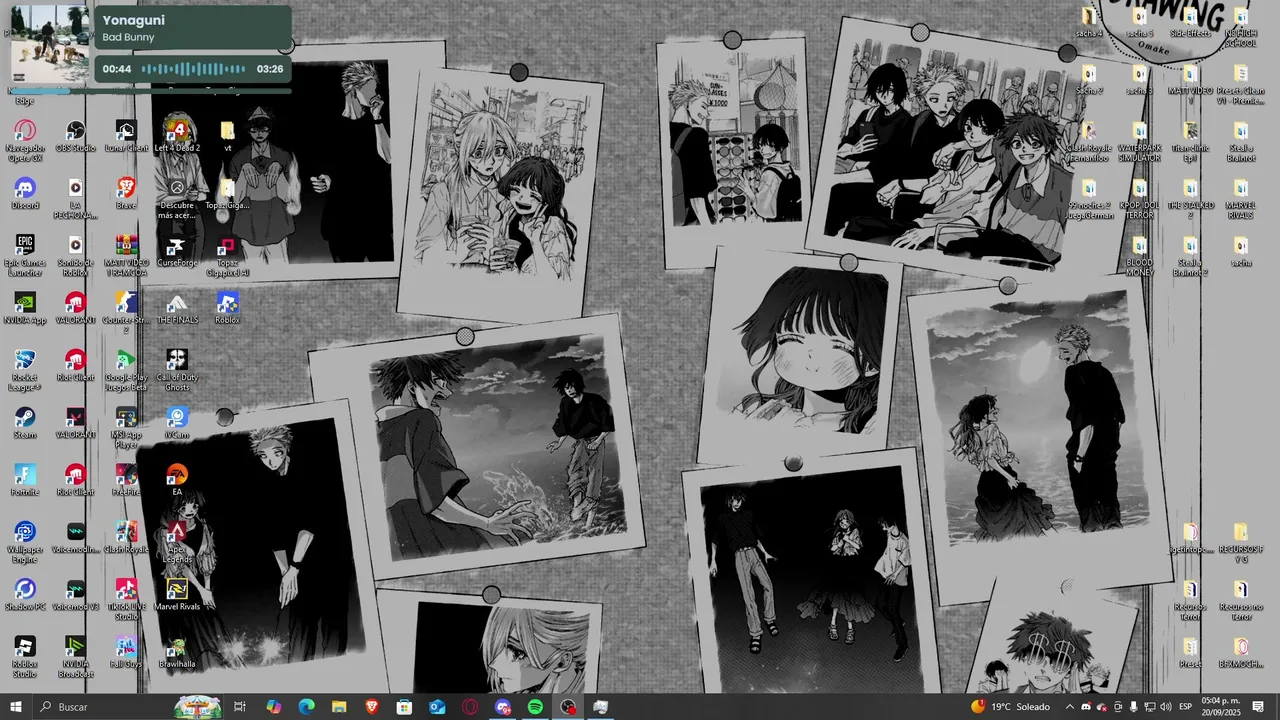
Task: Open Task View from the taskbar
Action: point(240,707)
